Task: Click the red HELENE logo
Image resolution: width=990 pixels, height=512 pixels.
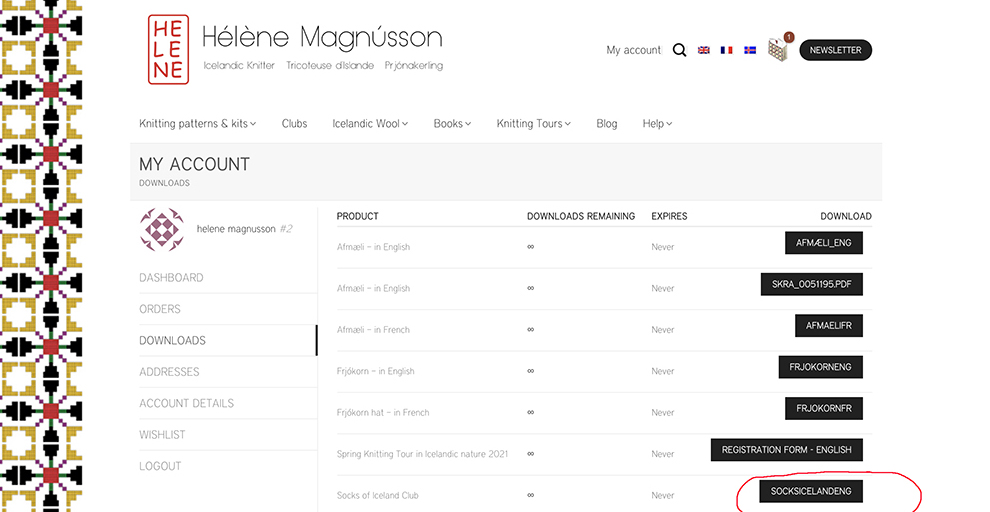Action: pyautogui.click(x=168, y=49)
